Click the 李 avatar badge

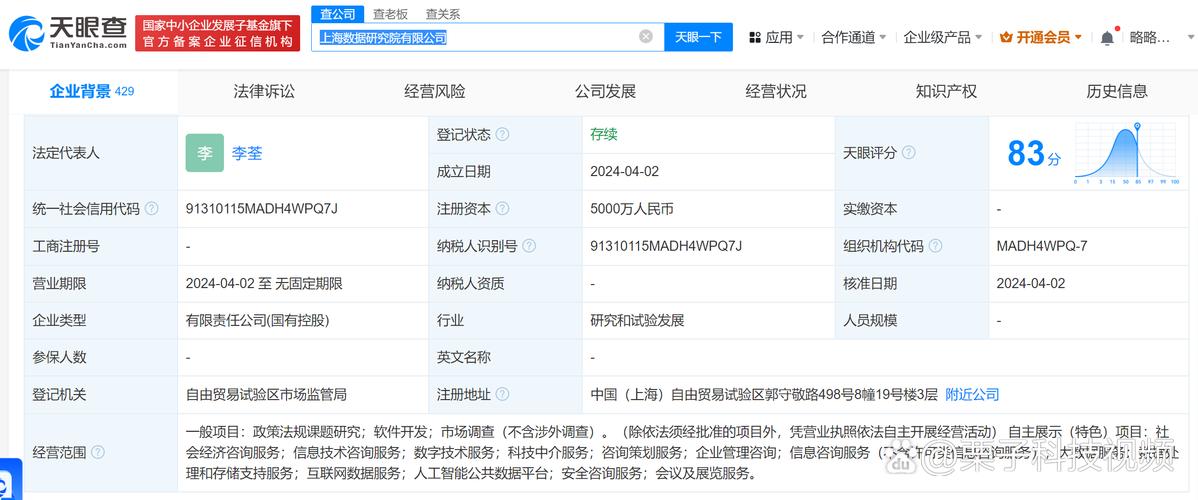[x=205, y=153]
